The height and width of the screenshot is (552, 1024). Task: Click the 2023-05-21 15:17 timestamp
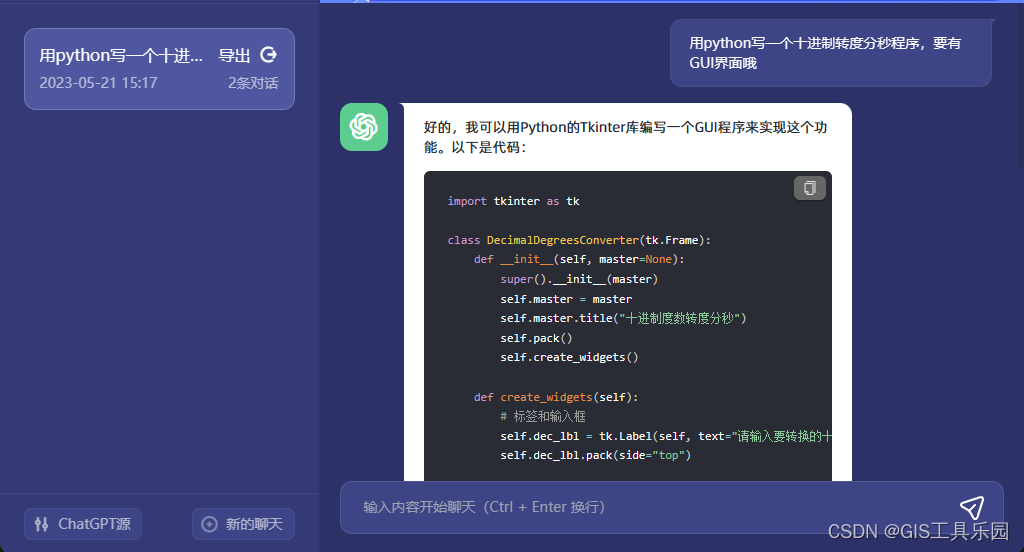pos(99,83)
